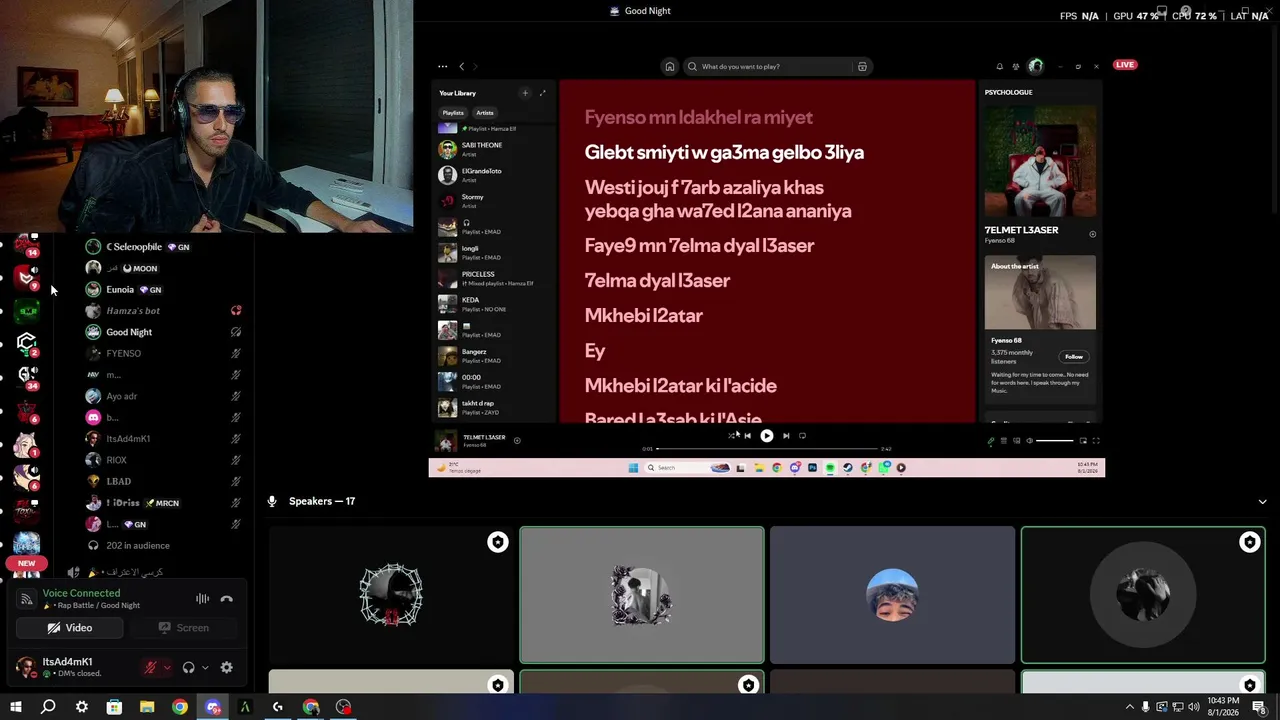Turn on camera with Video button

click(x=70, y=628)
